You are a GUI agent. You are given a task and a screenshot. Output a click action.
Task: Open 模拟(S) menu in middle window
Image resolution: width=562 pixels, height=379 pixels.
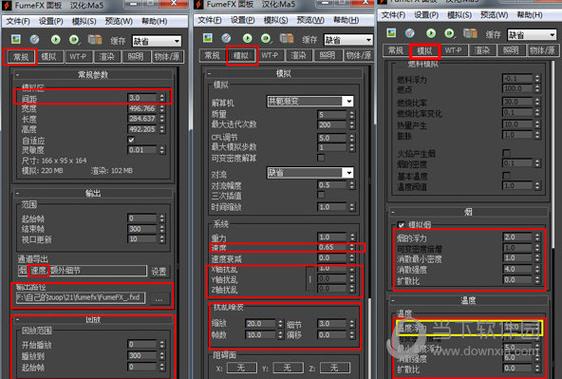(x=276, y=20)
